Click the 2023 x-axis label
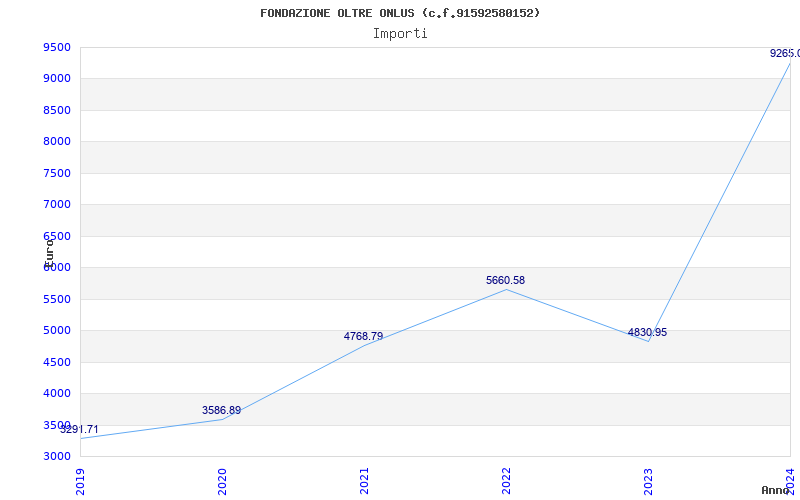The width and height of the screenshot is (800, 500). 648,481
